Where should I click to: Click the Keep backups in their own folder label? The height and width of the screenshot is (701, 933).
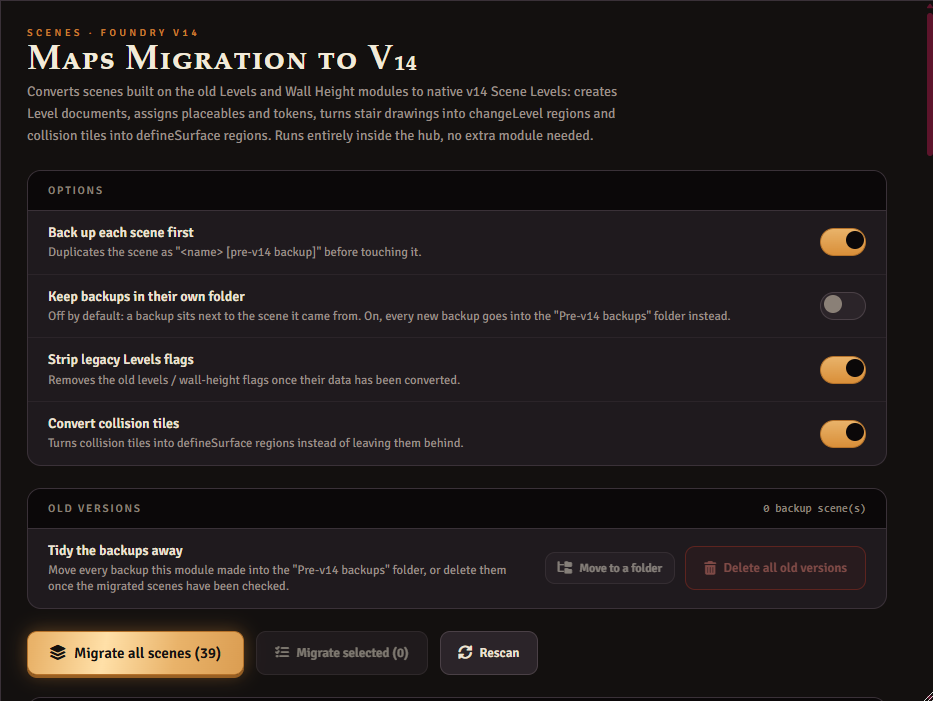146,296
